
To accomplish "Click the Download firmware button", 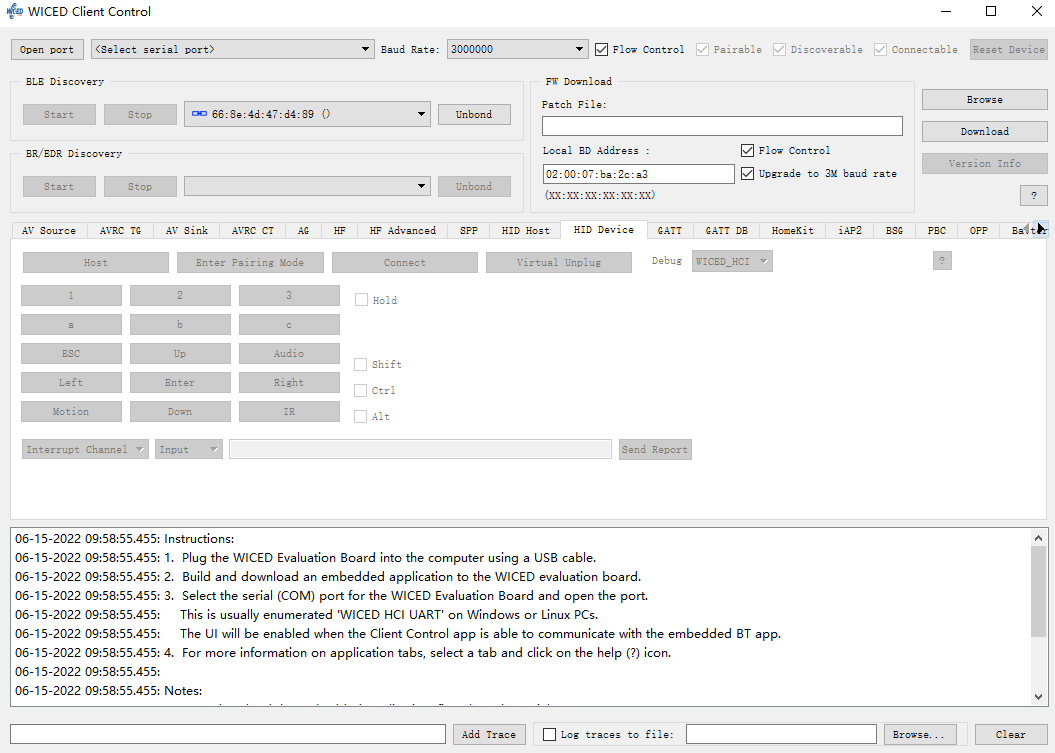I will click(984, 131).
